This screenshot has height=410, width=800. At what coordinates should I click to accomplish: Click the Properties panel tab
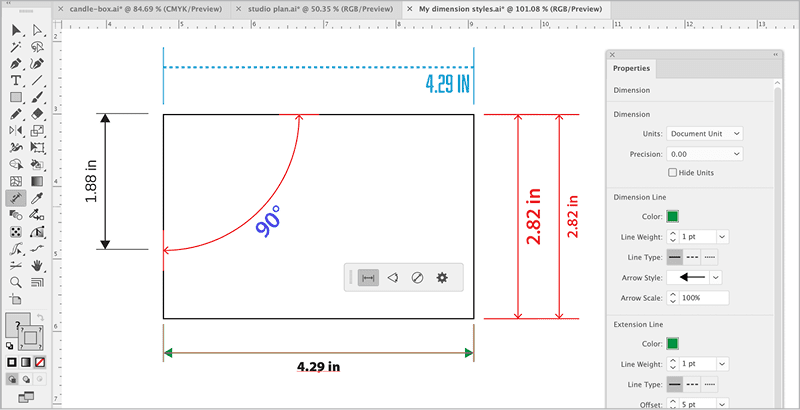[631, 69]
